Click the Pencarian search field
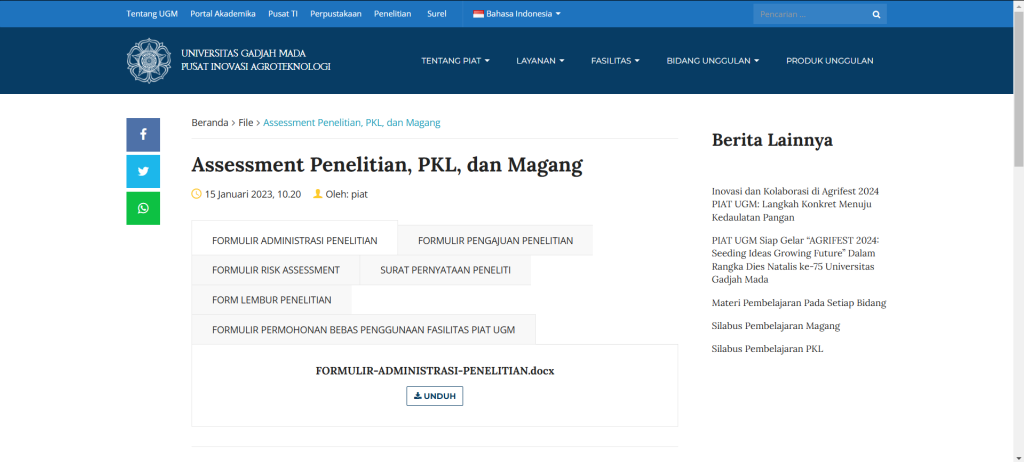This screenshot has width=1024, height=462. pos(810,15)
